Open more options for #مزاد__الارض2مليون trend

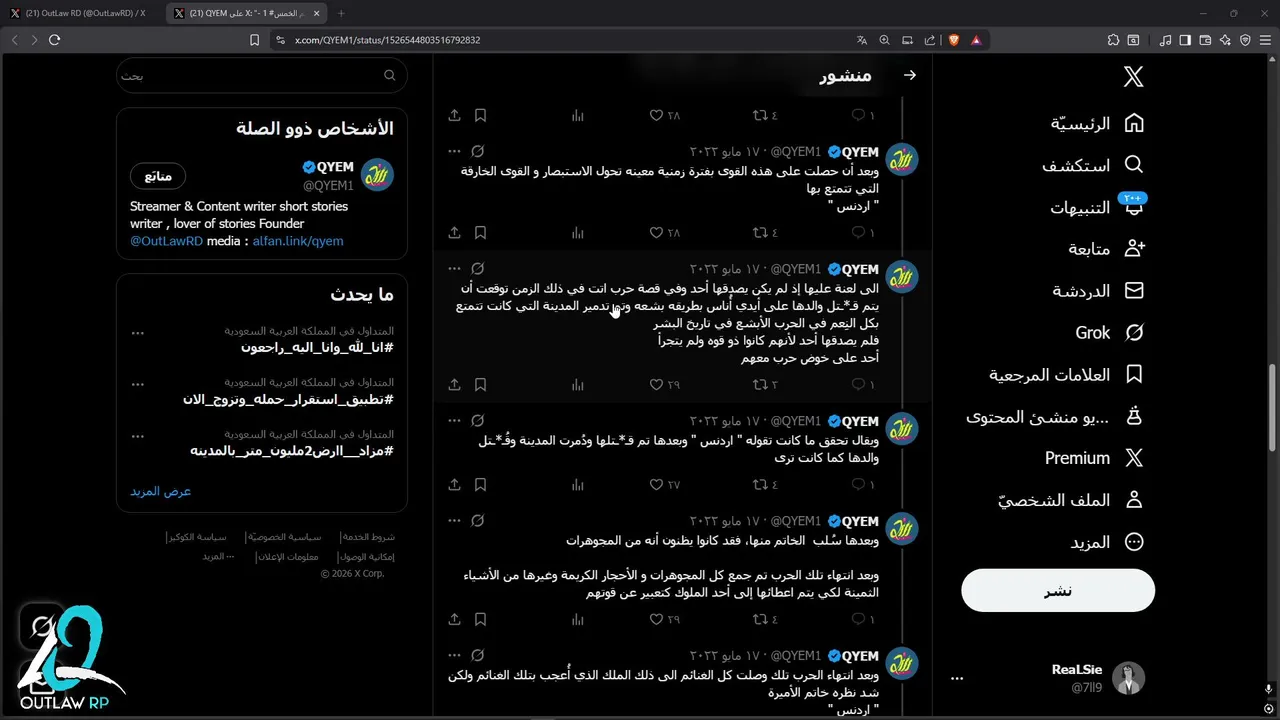click(x=138, y=436)
